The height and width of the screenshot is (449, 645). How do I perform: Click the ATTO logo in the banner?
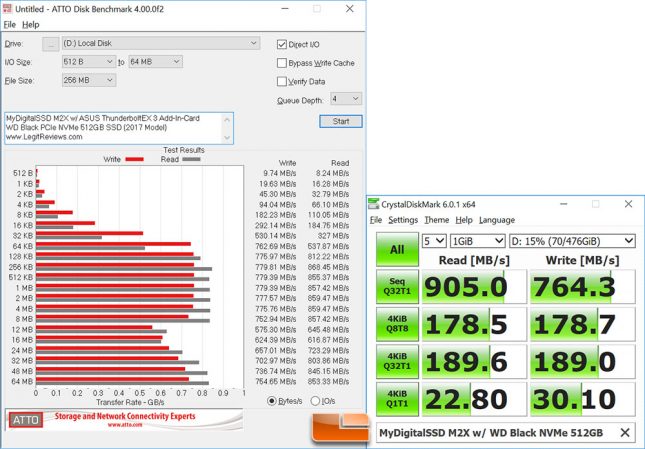pos(26,420)
